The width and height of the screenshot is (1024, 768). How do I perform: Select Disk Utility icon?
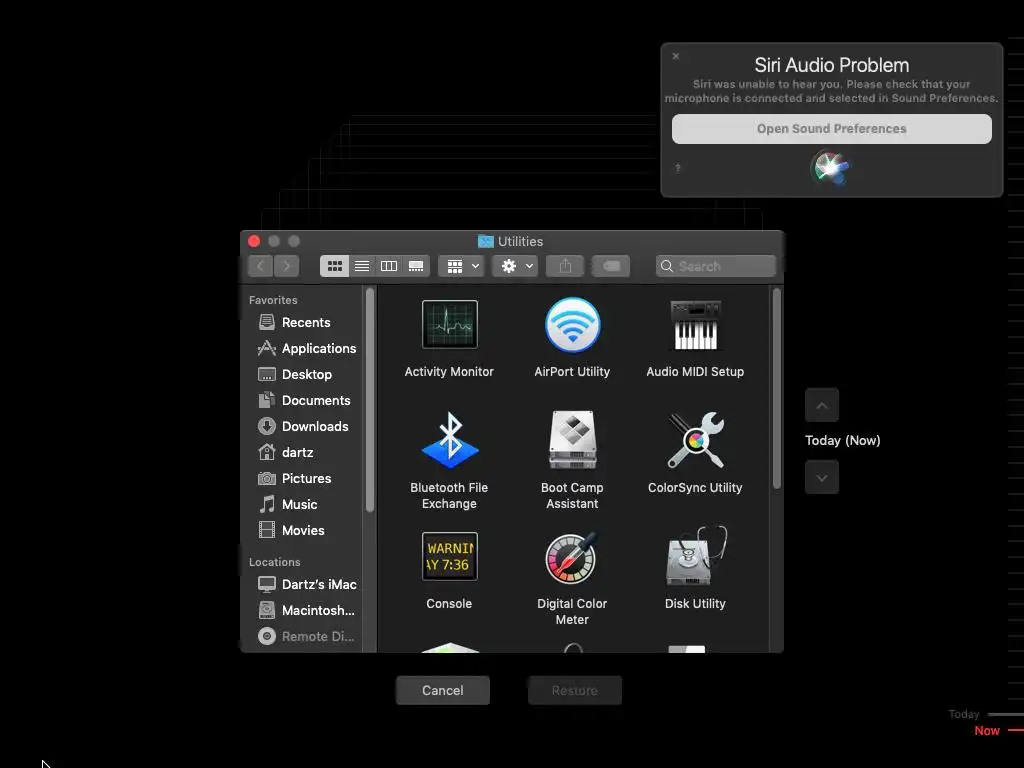tap(695, 556)
